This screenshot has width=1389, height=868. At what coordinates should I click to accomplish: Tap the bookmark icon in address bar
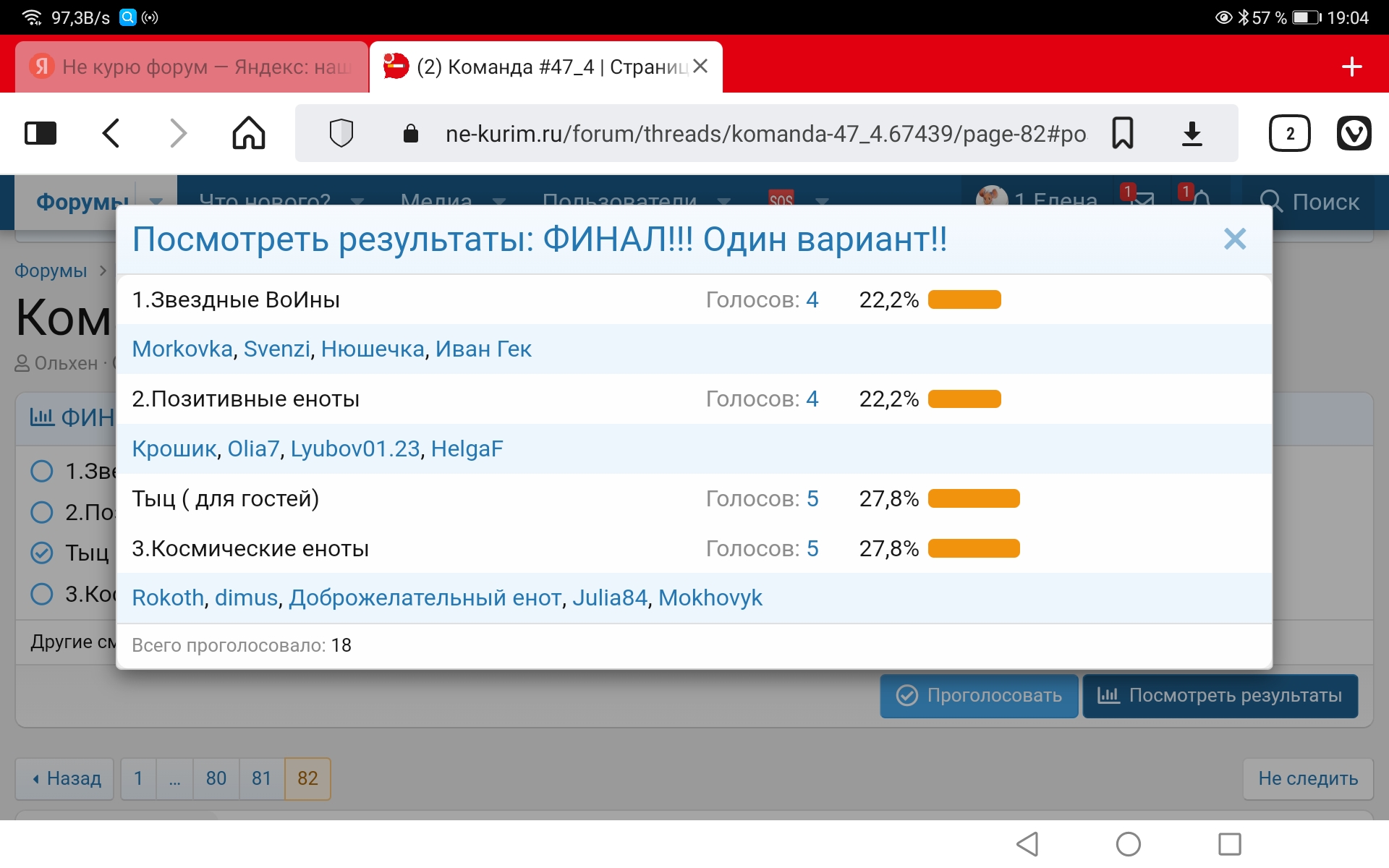point(1122,133)
